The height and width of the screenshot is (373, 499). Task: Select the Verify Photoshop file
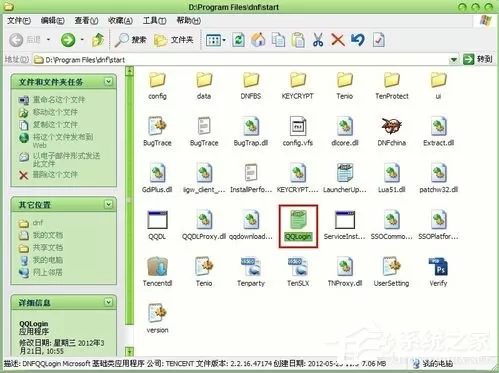pyautogui.click(x=438, y=272)
